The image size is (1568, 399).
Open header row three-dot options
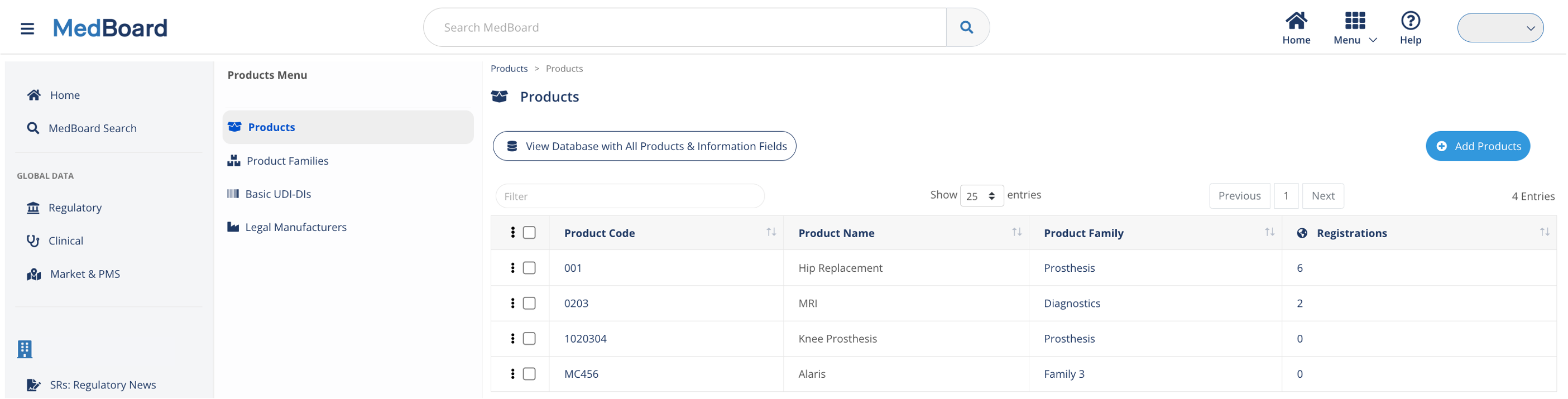point(513,233)
